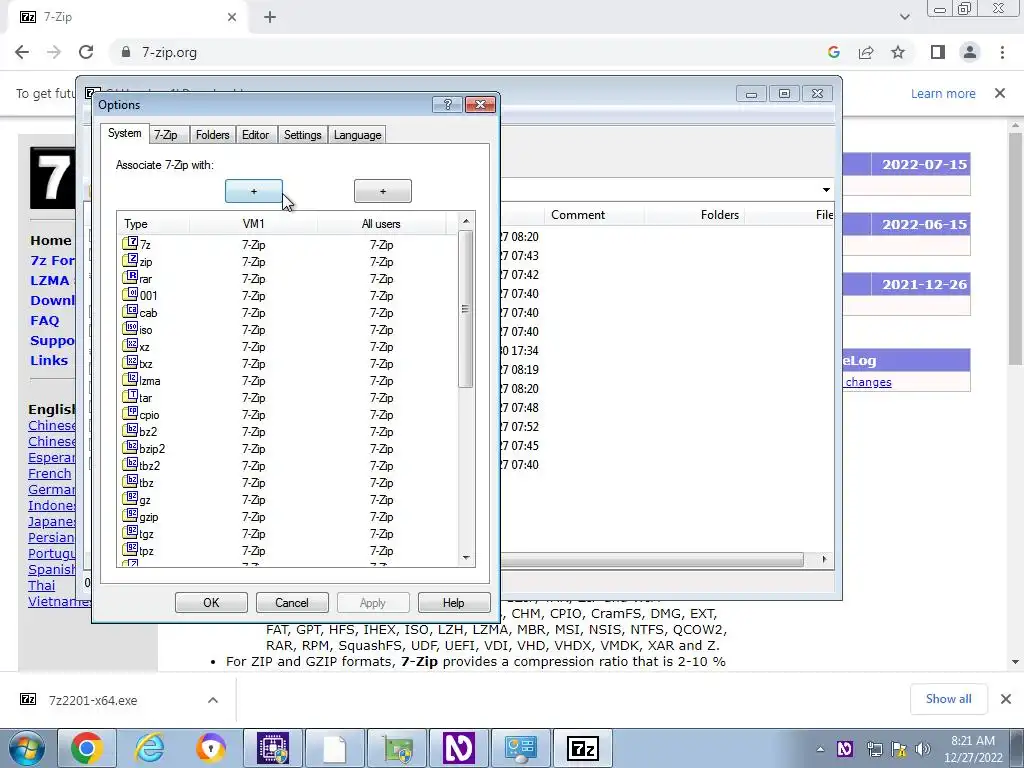Click the plus button above All users column

click(383, 191)
